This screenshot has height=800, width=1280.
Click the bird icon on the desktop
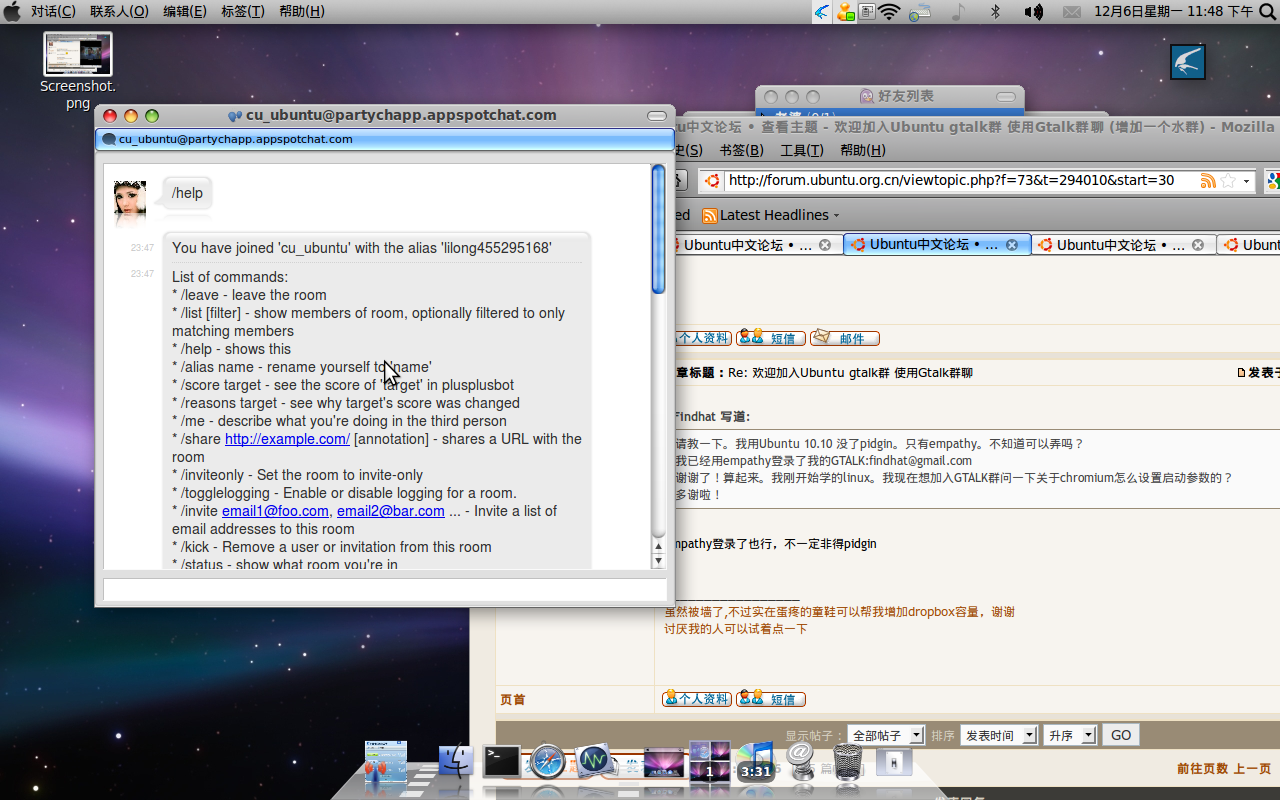point(1188,62)
